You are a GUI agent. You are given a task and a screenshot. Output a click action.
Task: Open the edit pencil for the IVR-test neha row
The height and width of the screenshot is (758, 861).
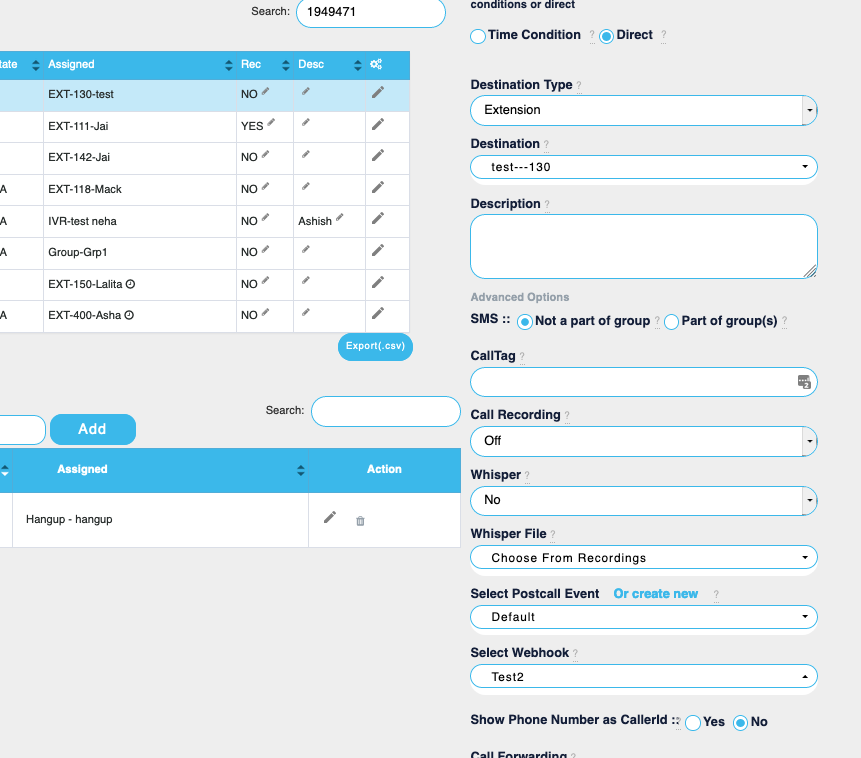(x=378, y=219)
